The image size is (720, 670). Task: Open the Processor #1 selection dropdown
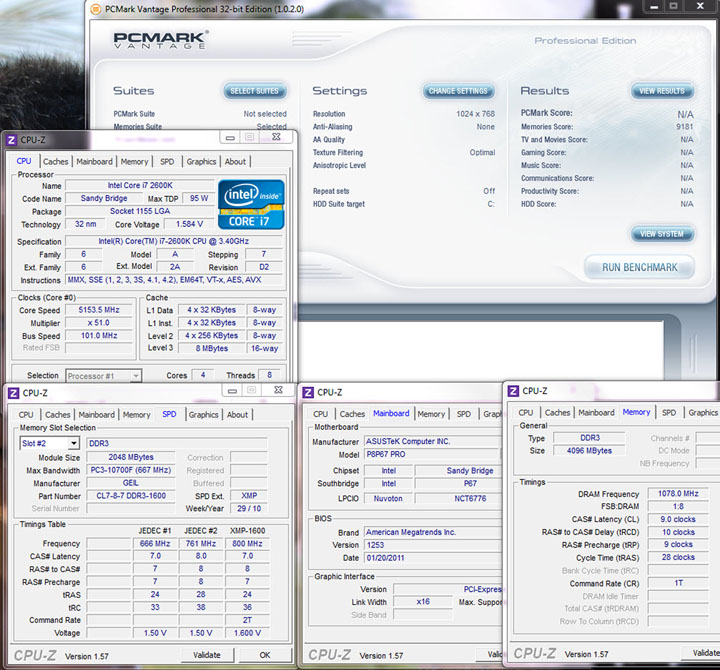135,376
